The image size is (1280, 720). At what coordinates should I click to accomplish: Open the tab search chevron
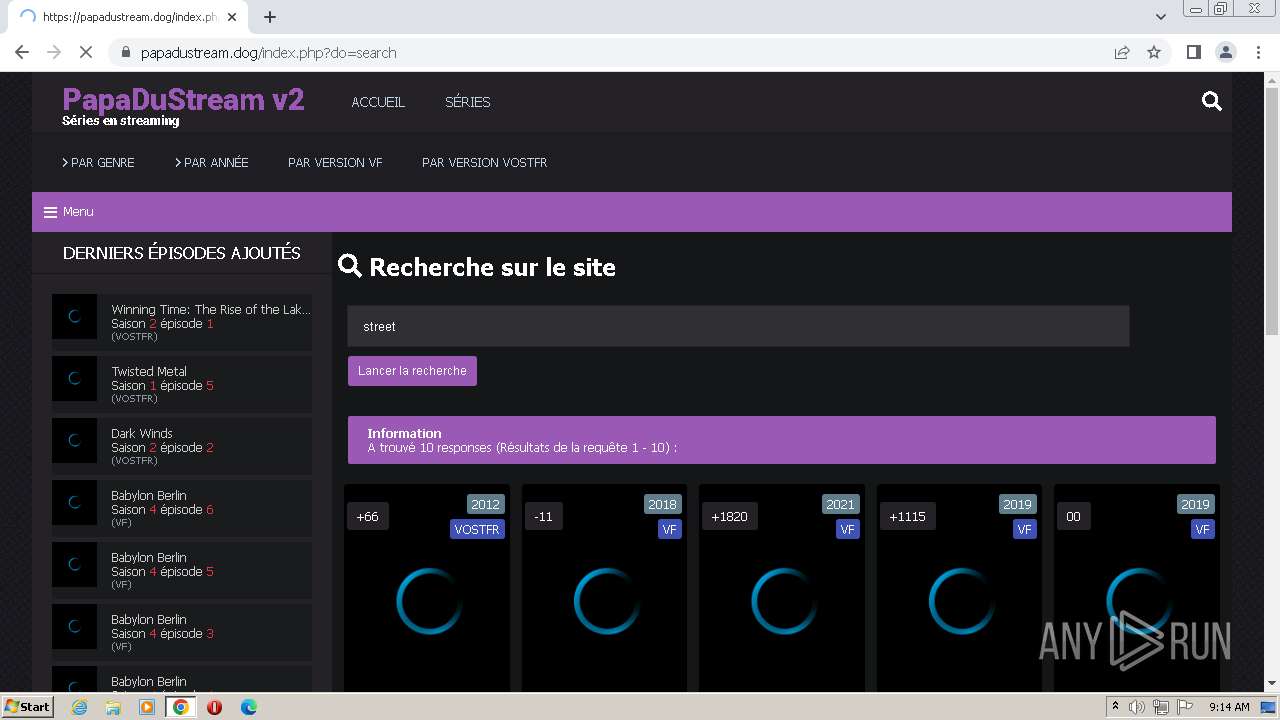(1161, 16)
